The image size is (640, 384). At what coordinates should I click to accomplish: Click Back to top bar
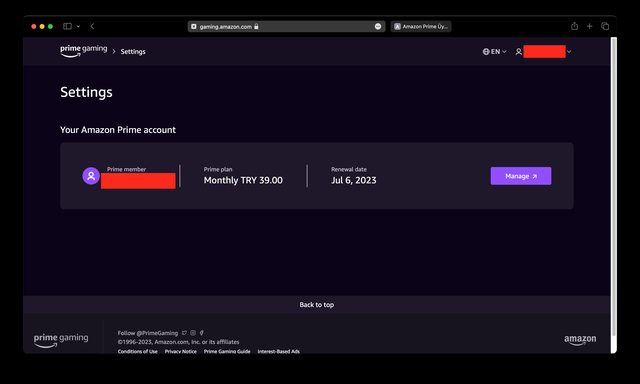(x=317, y=304)
